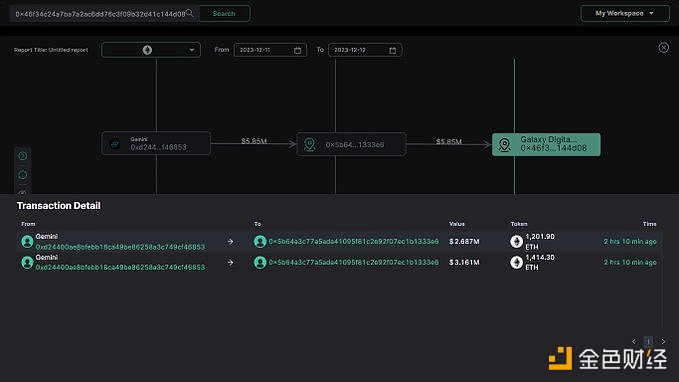679x382 pixels.
Task: Click the Gemini avatar in the $3.161M row
Action: pyautogui.click(x=27, y=262)
